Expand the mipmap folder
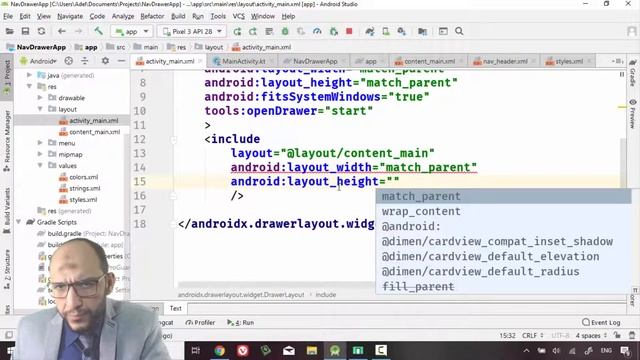The height and width of the screenshot is (360, 640). coord(40,154)
